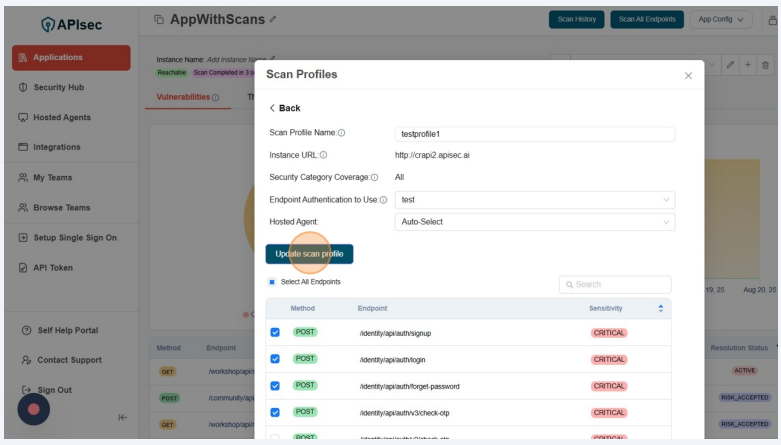Click the red record button at bottom left
The height and width of the screenshot is (445, 781).
point(34,409)
